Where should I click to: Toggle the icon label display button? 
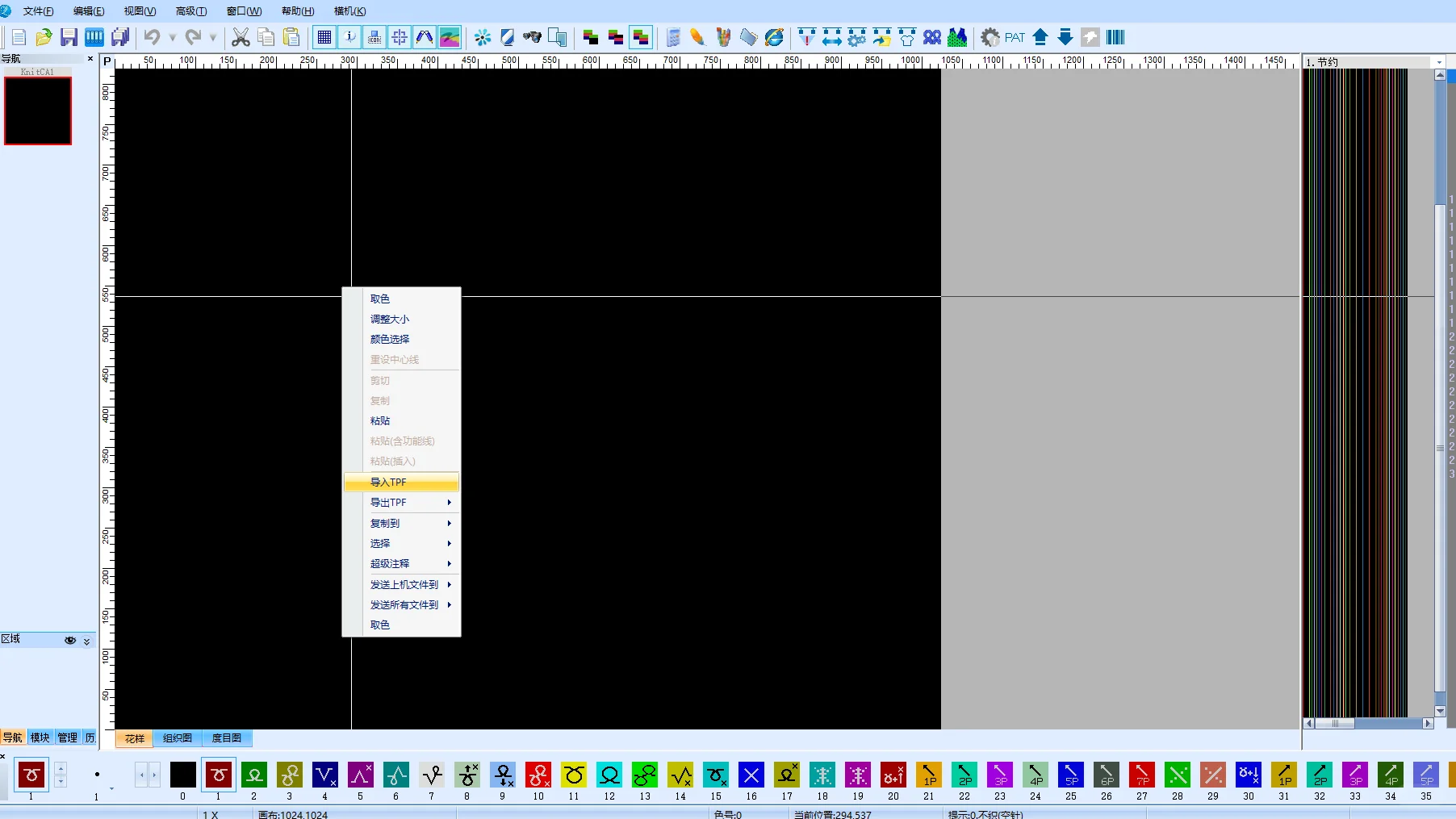pos(374,37)
